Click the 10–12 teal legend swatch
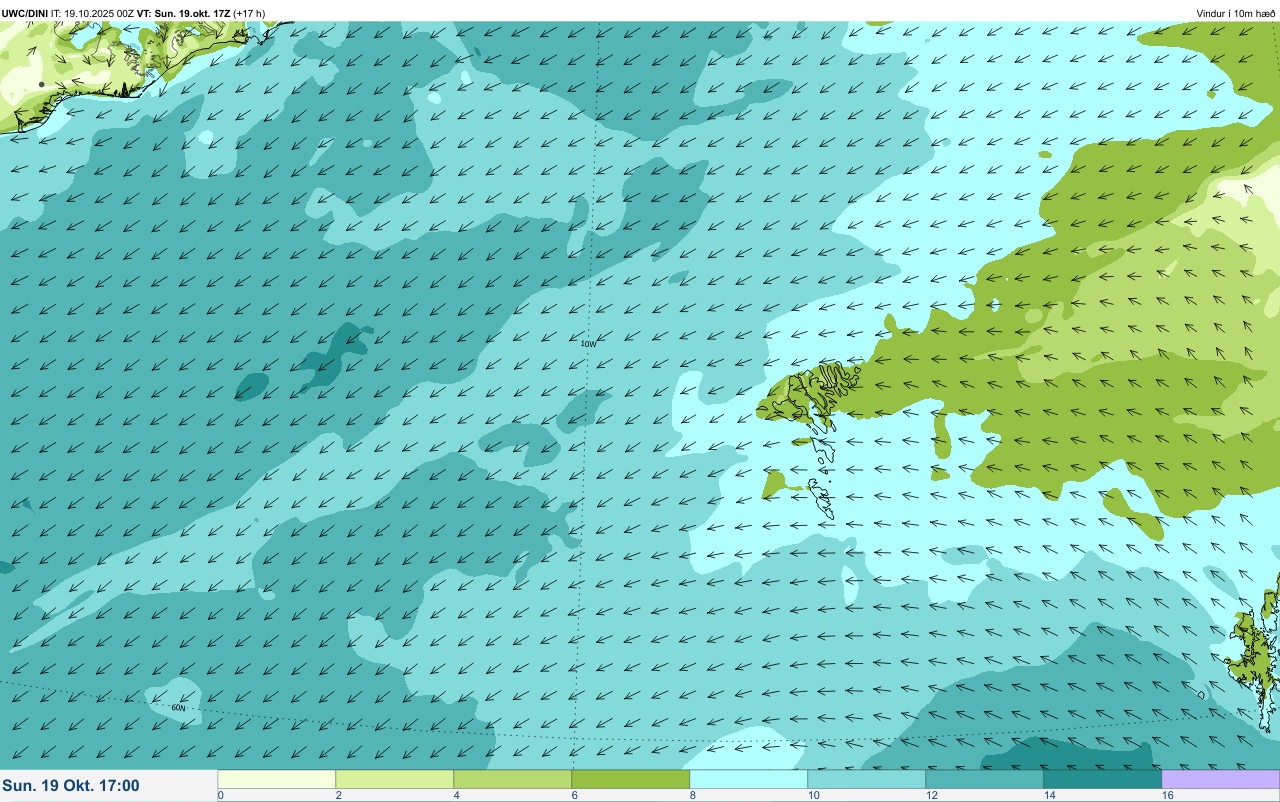 [x=867, y=778]
